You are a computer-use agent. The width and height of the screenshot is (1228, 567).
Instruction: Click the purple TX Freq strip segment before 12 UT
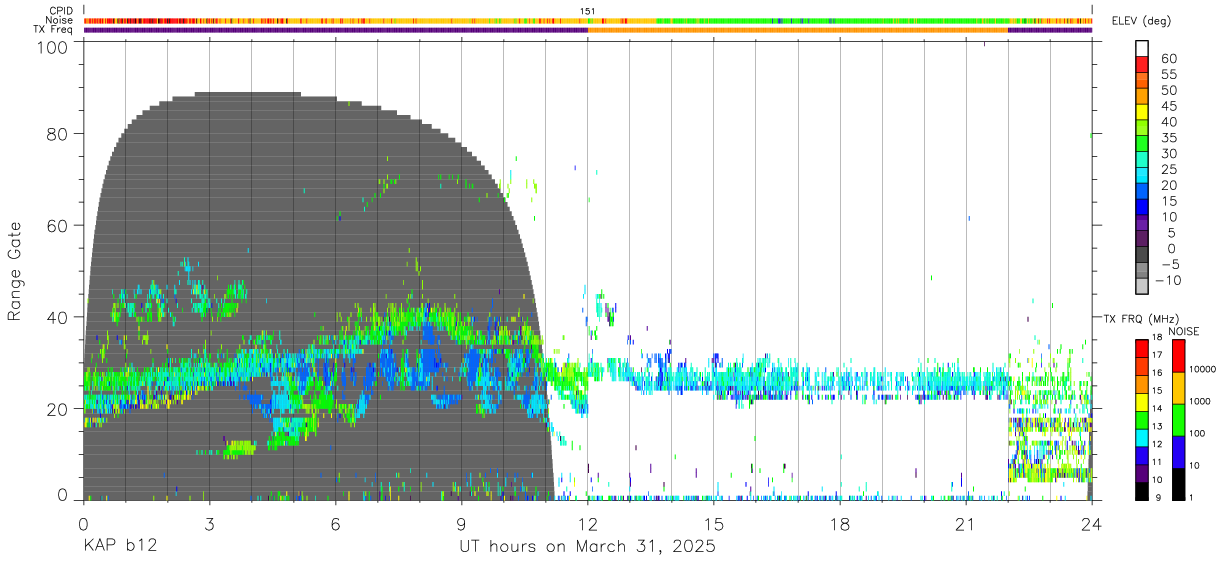click(x=335, y=30)
